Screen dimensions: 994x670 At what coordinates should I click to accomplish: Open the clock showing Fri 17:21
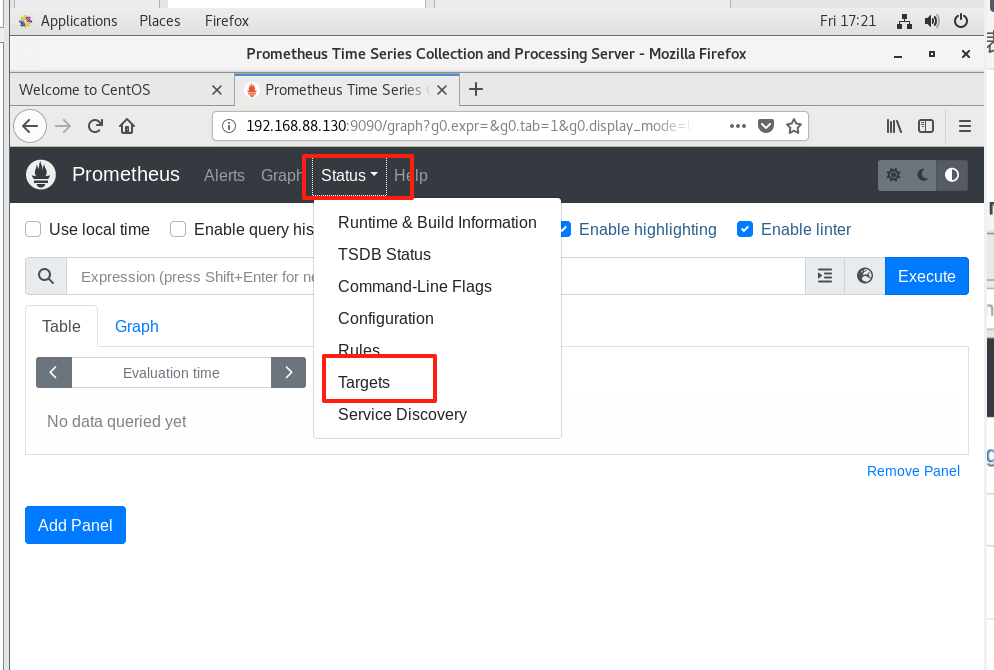848,21
